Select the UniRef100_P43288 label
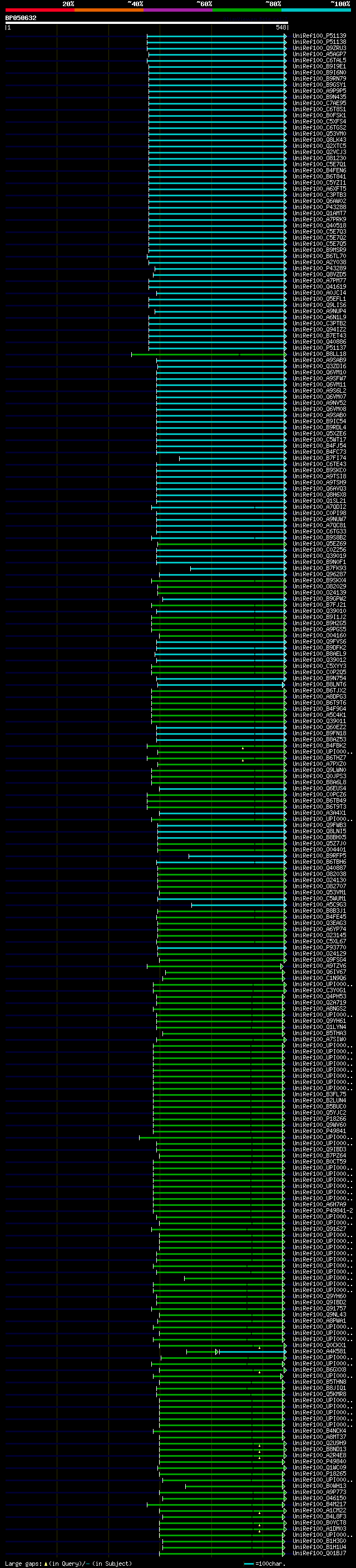Screen dimensions: 356x1568 point(319,207)
